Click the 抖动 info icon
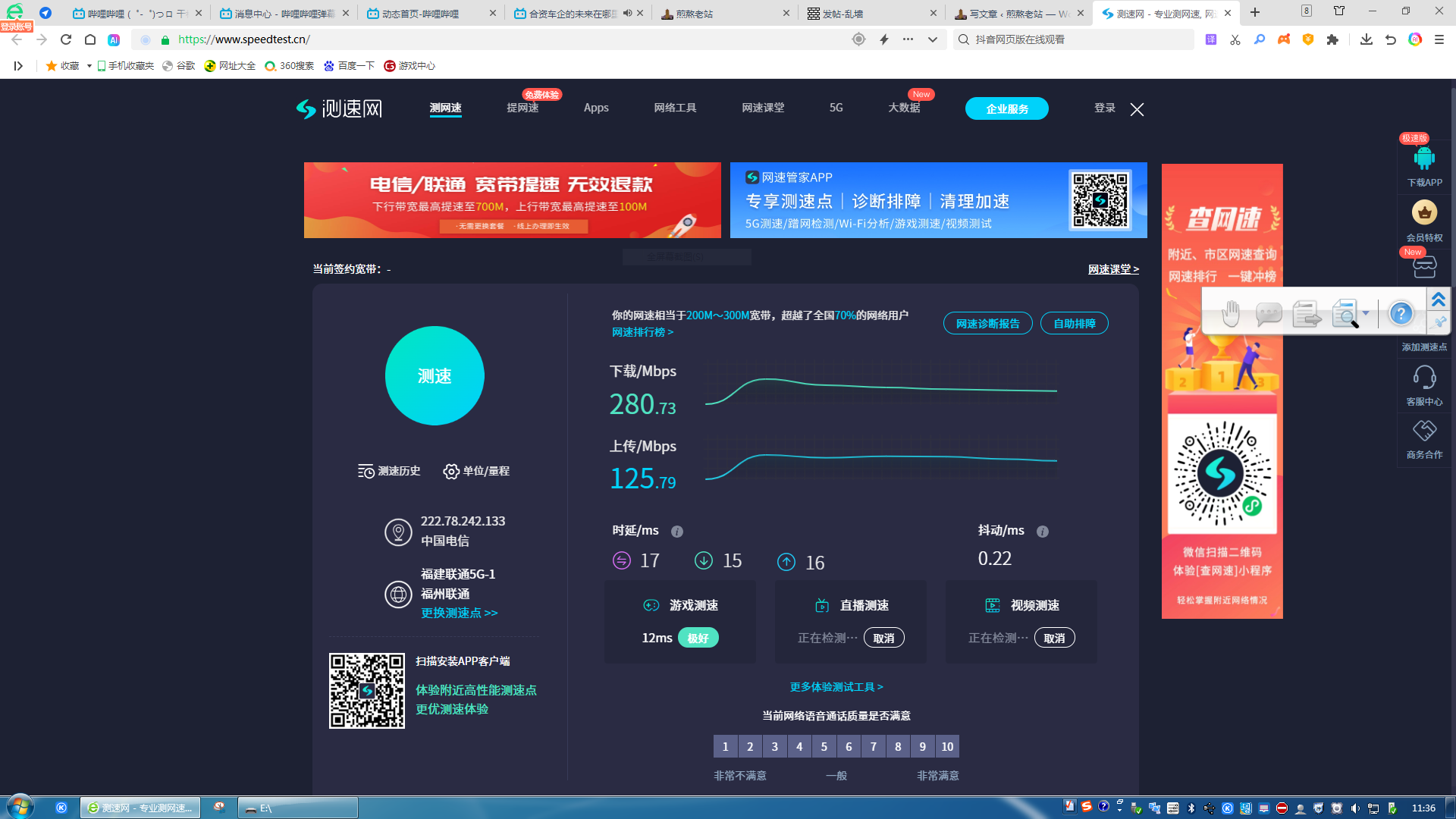The width and height of the screenshot is (1456, 819). pos(1043,532)
